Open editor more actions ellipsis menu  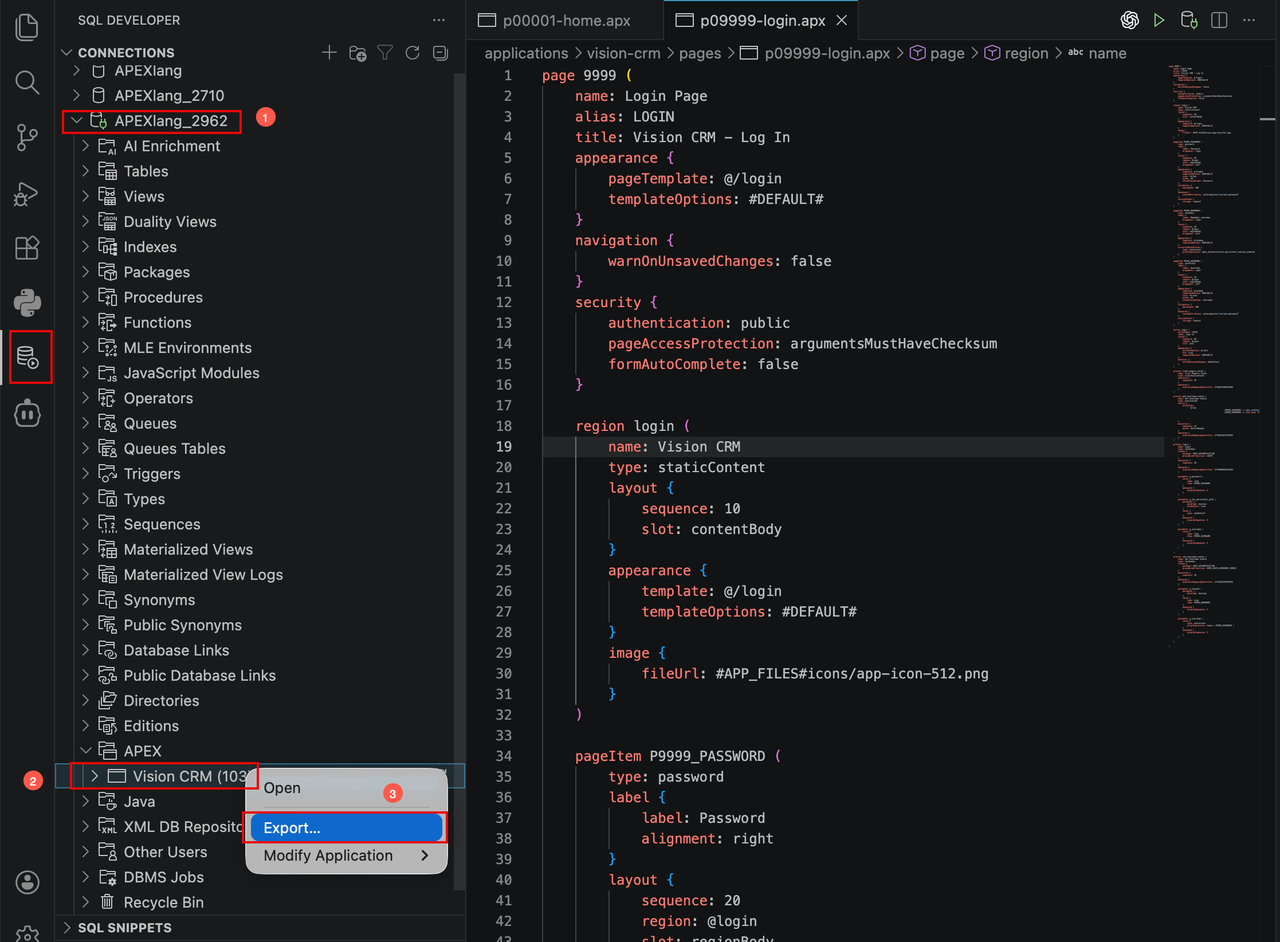point(1248,20)
